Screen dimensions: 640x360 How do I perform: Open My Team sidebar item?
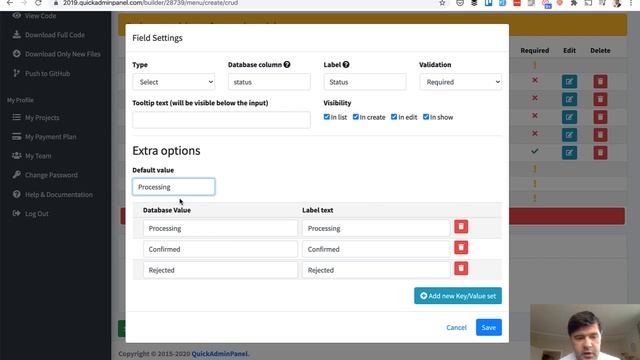38,156
